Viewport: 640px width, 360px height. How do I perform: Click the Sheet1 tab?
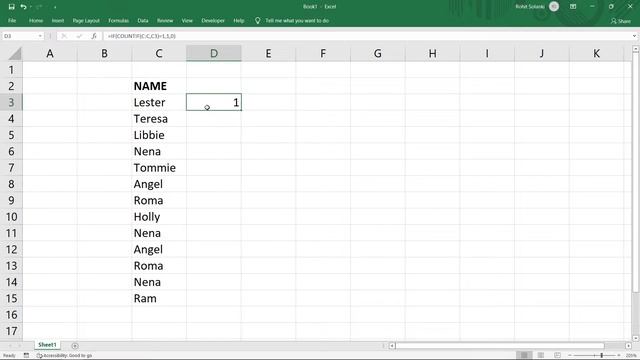tap(47, 345)
